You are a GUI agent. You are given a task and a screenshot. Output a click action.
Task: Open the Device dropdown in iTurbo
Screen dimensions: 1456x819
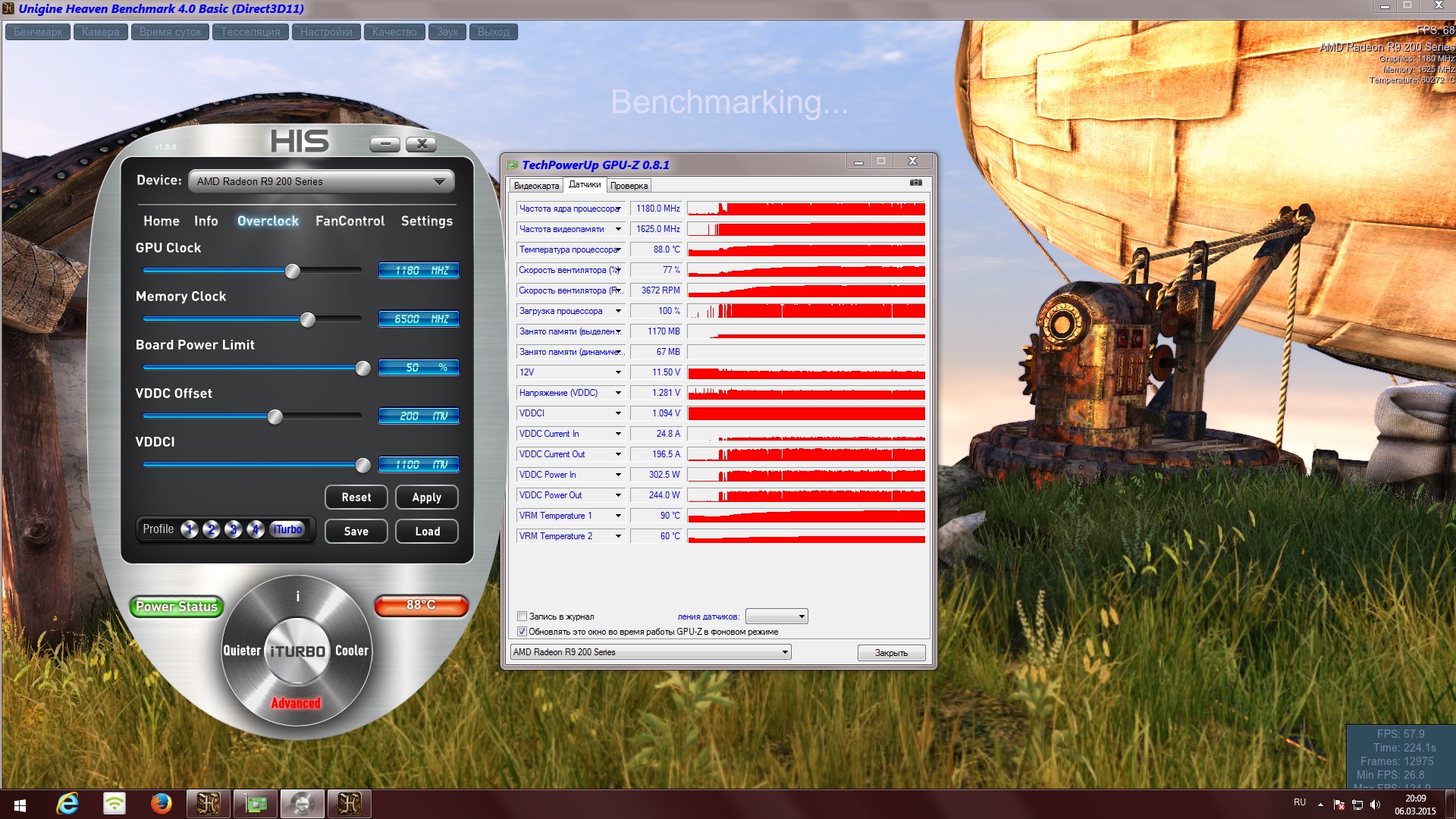point(321,181)
